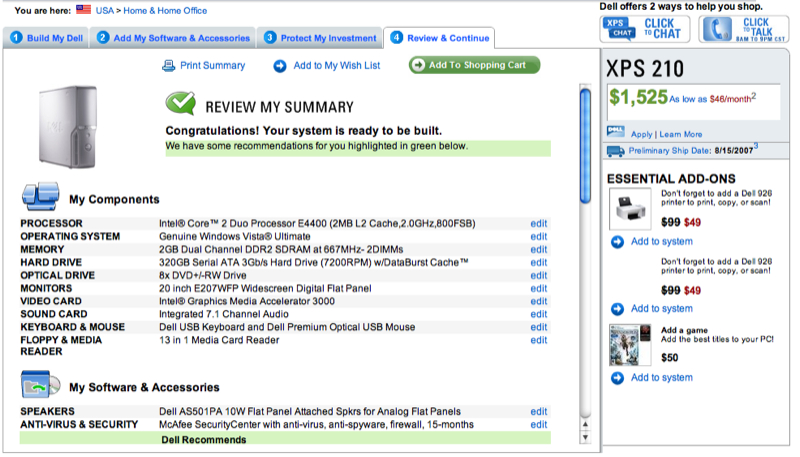Edit the Hard Drive selection
The width and height of the screenshot is (800, 457).
click(539, 262)
